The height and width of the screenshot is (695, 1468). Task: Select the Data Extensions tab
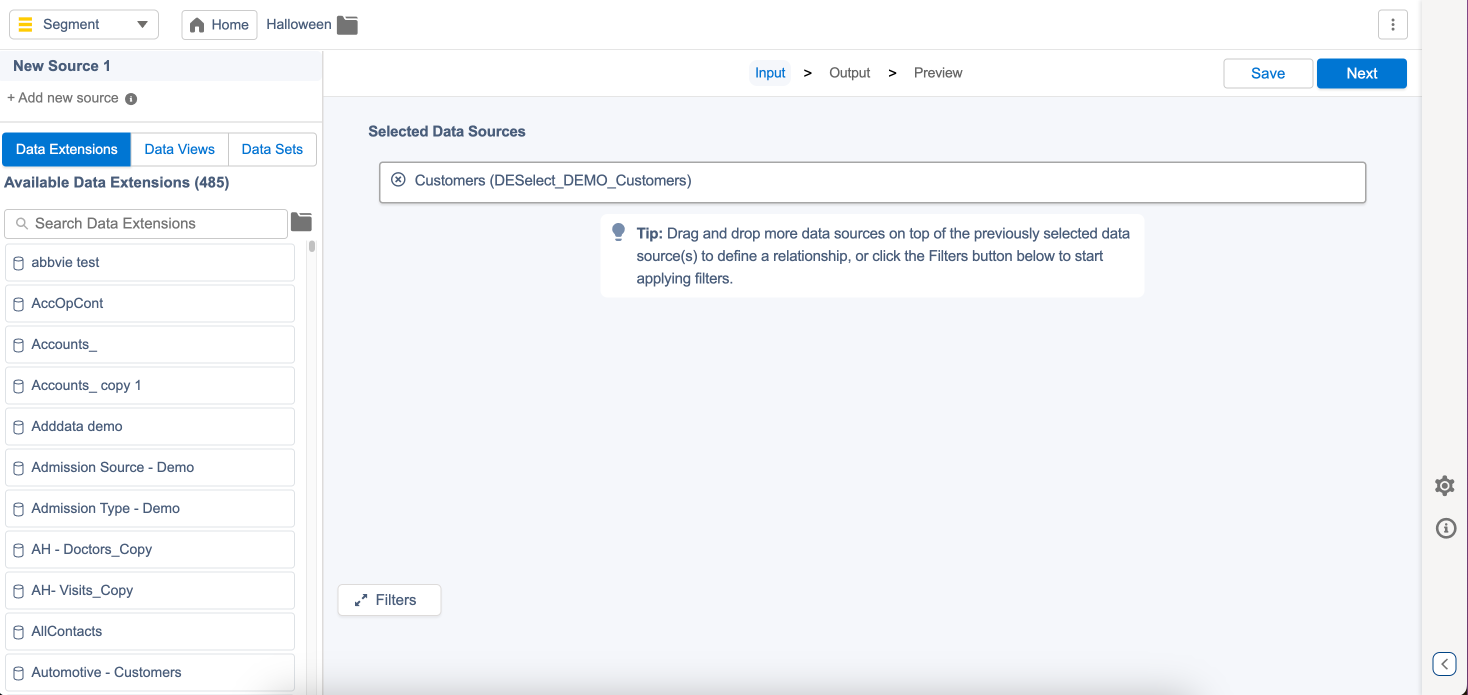coord(67,149)
